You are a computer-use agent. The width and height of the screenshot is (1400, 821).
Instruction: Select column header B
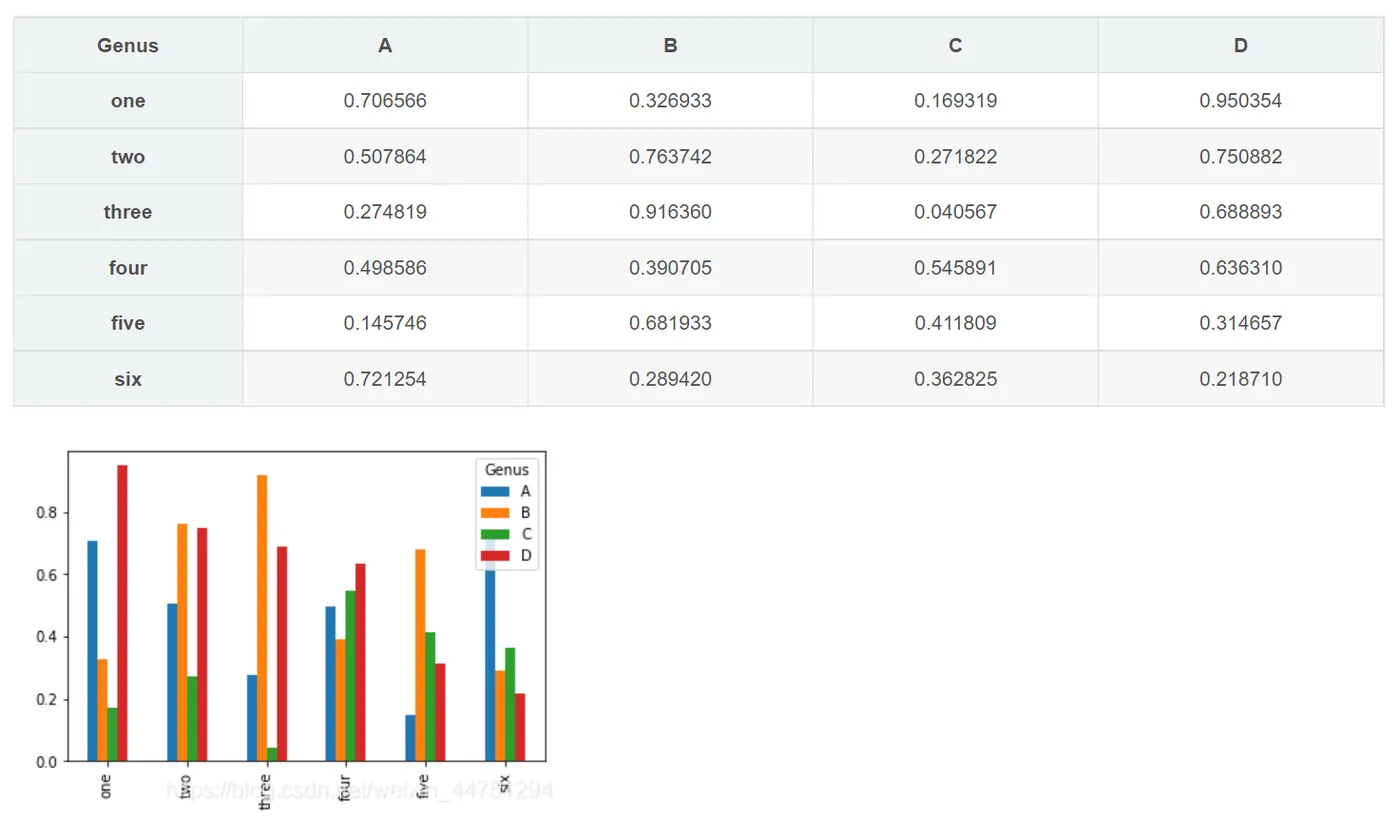pos(670,45)
